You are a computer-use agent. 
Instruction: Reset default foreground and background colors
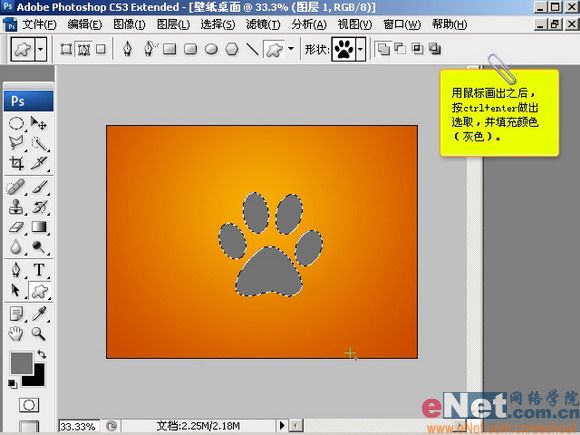tap(13, 384)
